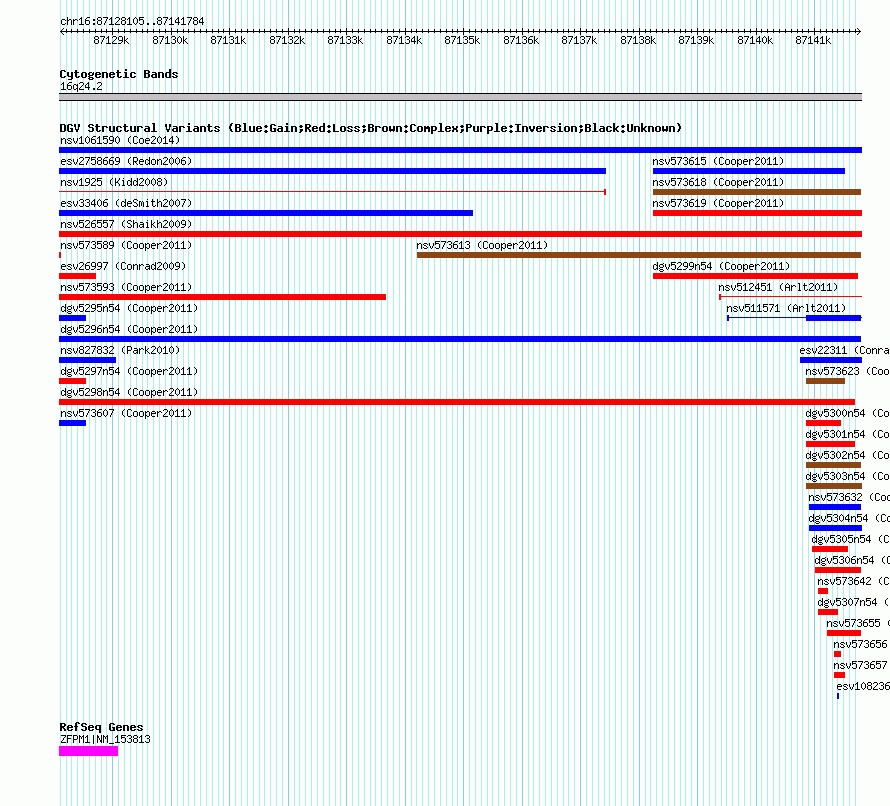Click the dgv5299n54 (Cooper2011) label

(x=721, y=266)
